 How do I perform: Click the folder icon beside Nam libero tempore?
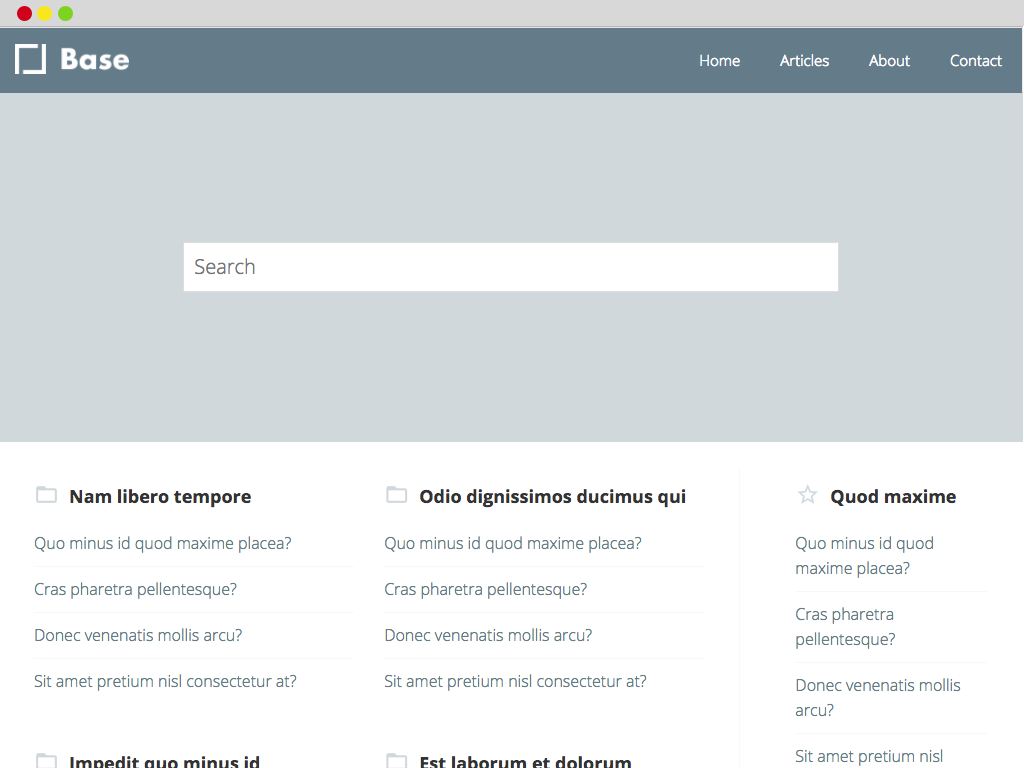[46, 495]
